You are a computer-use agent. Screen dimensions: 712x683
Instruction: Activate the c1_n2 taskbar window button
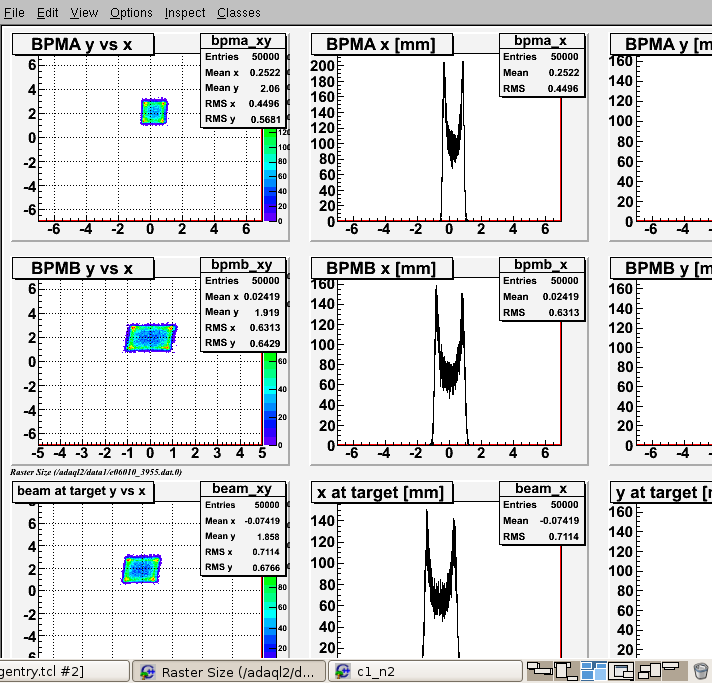pos(425,671)
